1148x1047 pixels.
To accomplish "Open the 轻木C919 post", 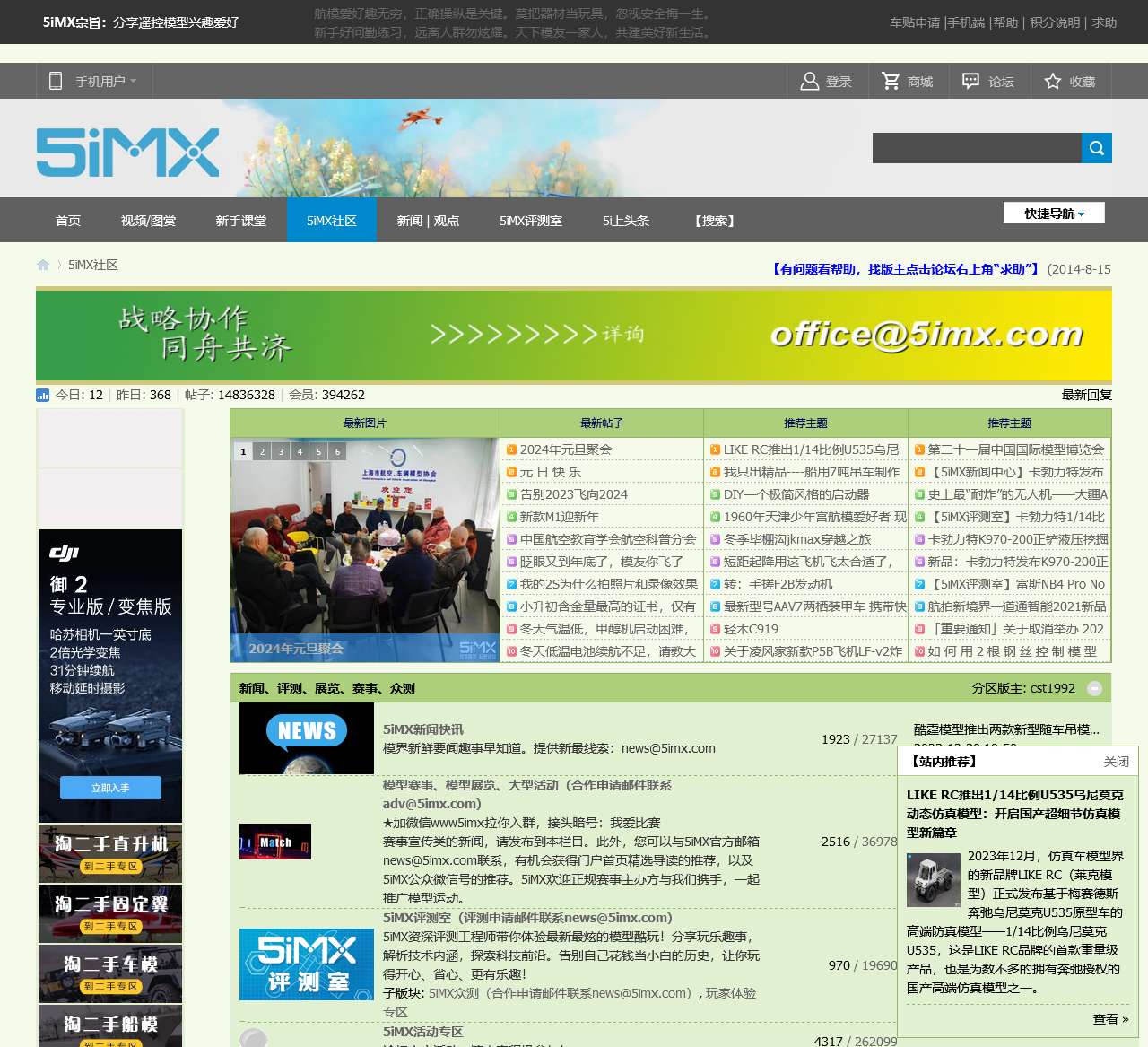I will (x=751, y=629).
